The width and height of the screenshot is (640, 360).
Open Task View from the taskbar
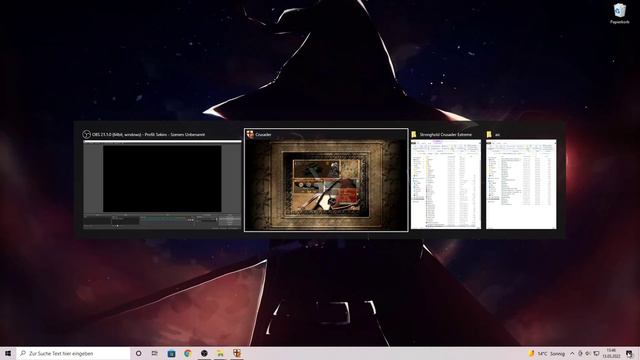(155, 353)
